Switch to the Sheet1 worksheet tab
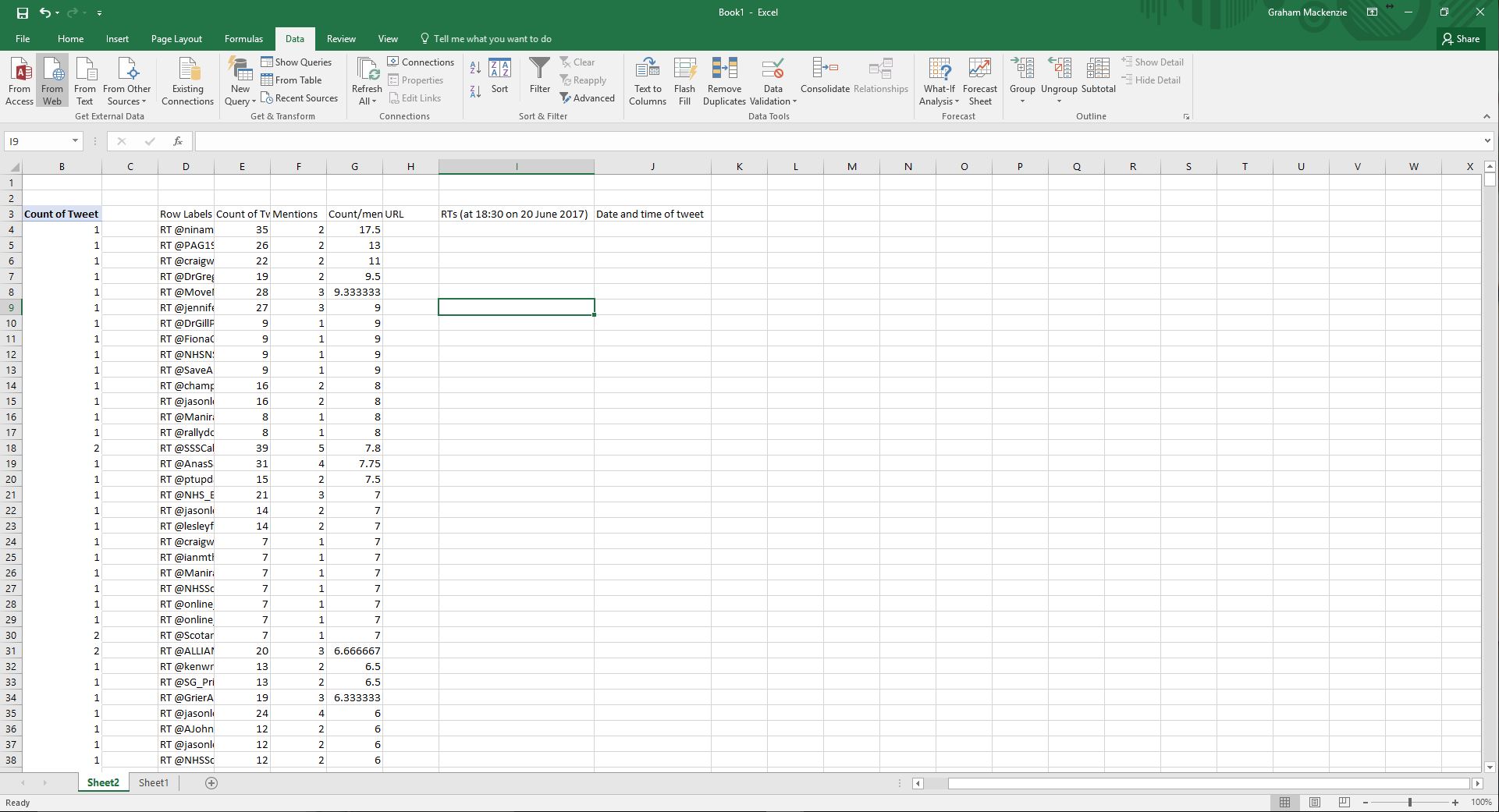1499x812 pixels. 154,782
